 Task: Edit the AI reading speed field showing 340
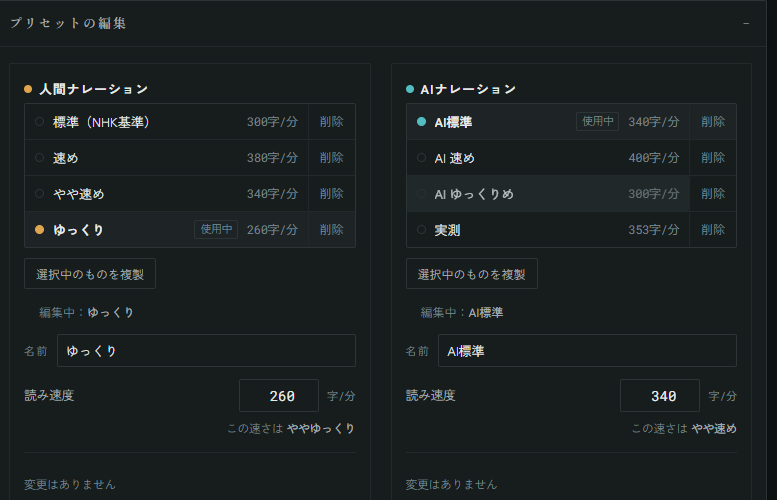pos(660,395)
